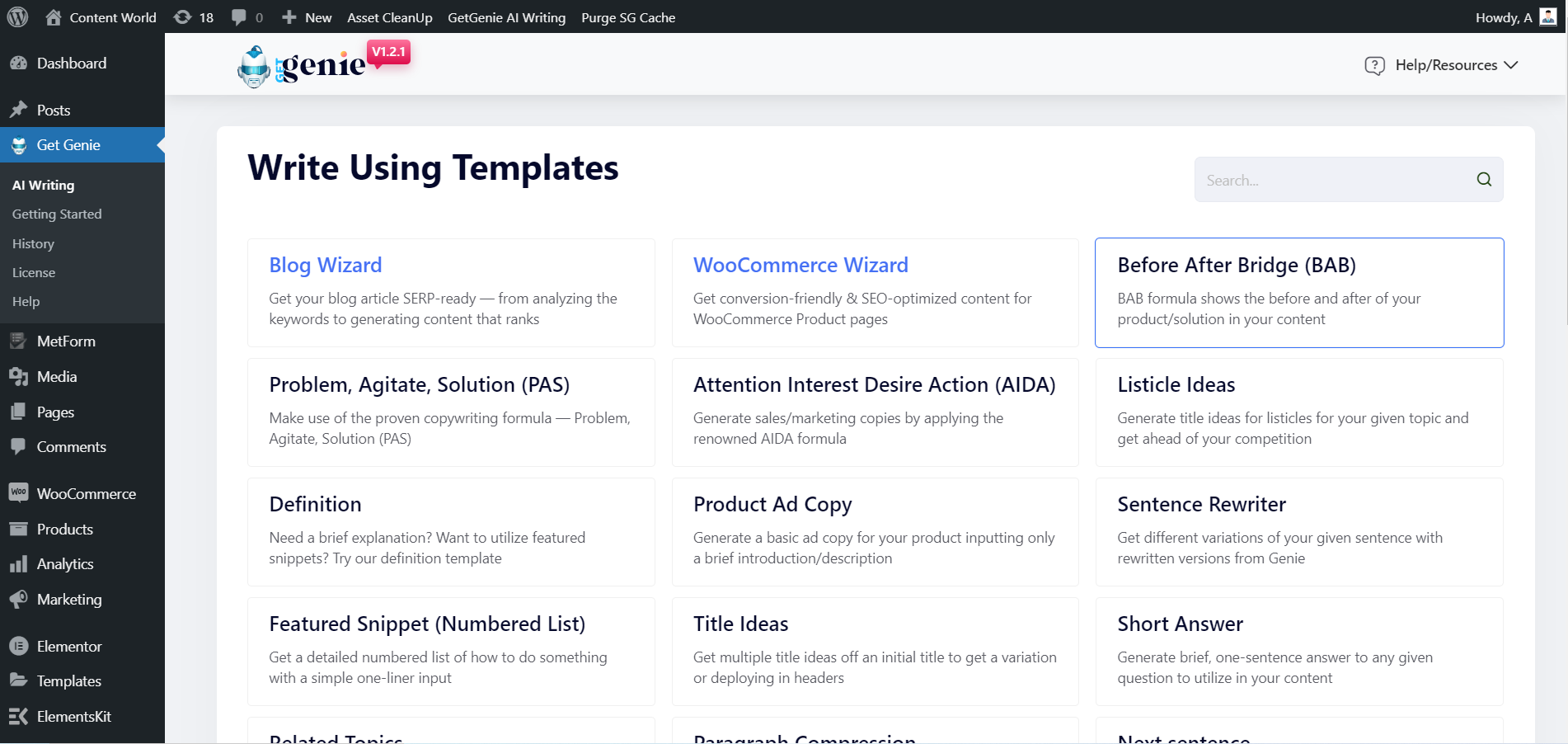Click the plus icon next to New
1568x744 pixels.
pos(289,17)
